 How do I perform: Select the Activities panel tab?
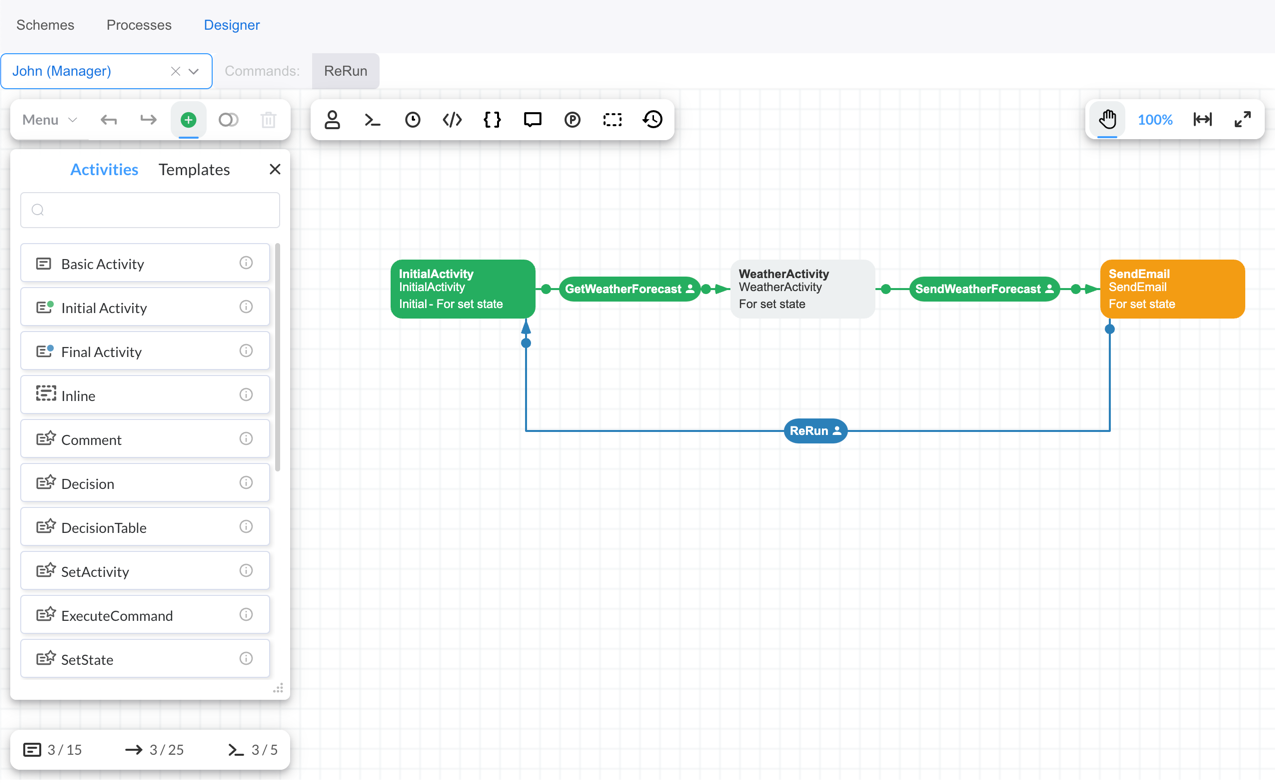104,170
